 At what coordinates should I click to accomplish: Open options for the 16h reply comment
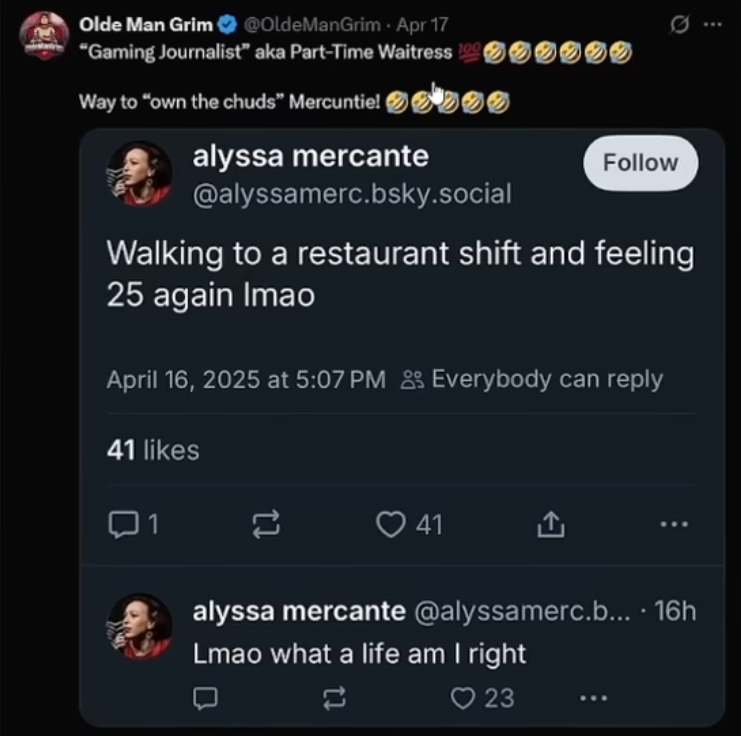[x=593, y=698]
